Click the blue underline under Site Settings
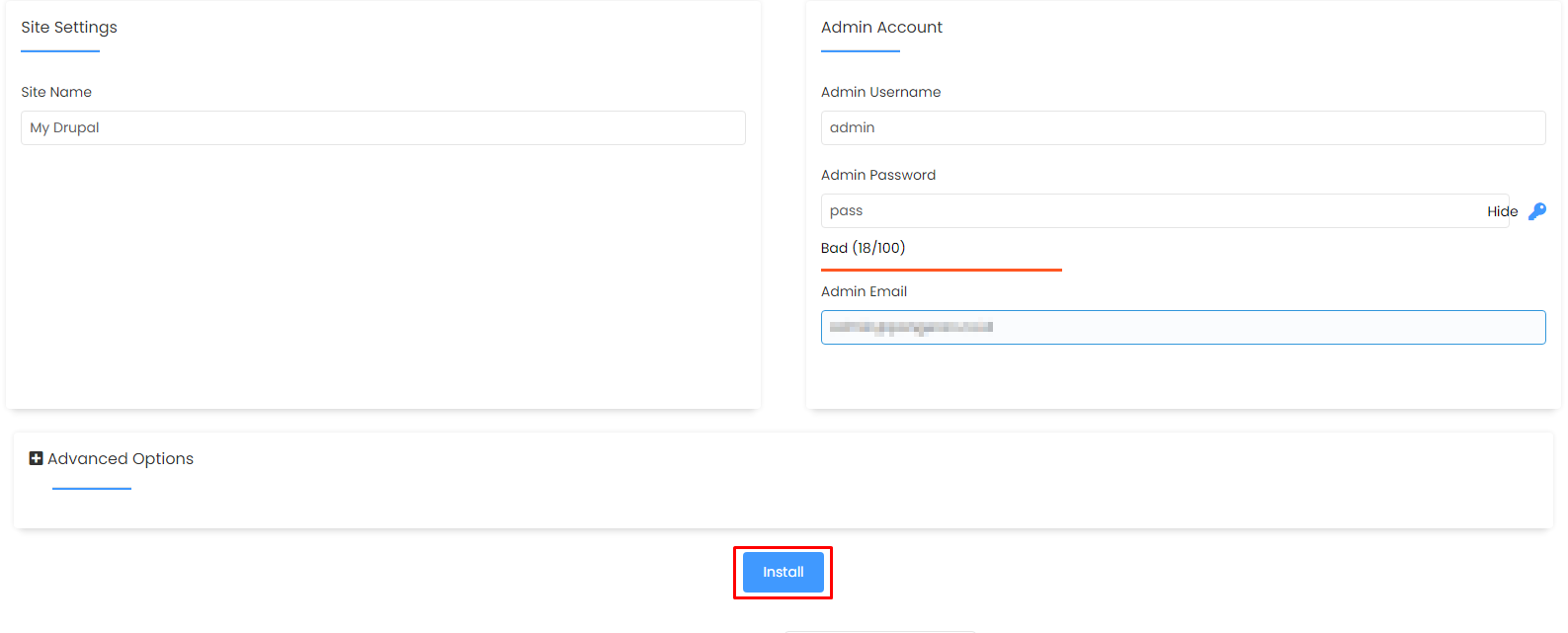Viewport: 1568px width, 633px height. click(60, 50)
